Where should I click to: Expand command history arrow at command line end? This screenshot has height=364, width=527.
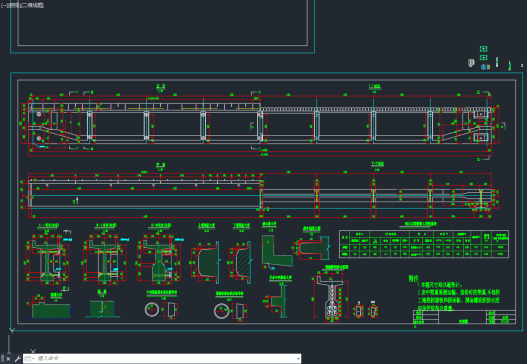pyautogui.click(x=298, y=359)
